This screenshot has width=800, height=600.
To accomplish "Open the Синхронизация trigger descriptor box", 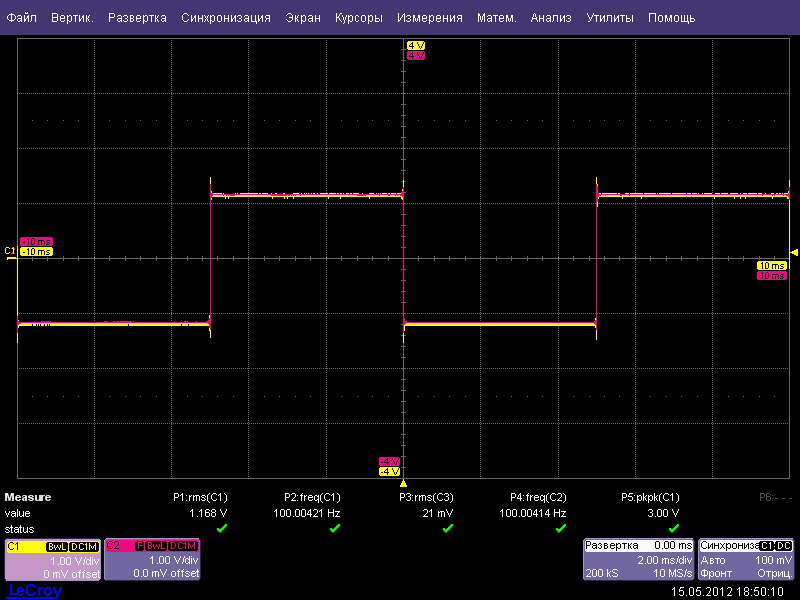I will click(746, 560).
